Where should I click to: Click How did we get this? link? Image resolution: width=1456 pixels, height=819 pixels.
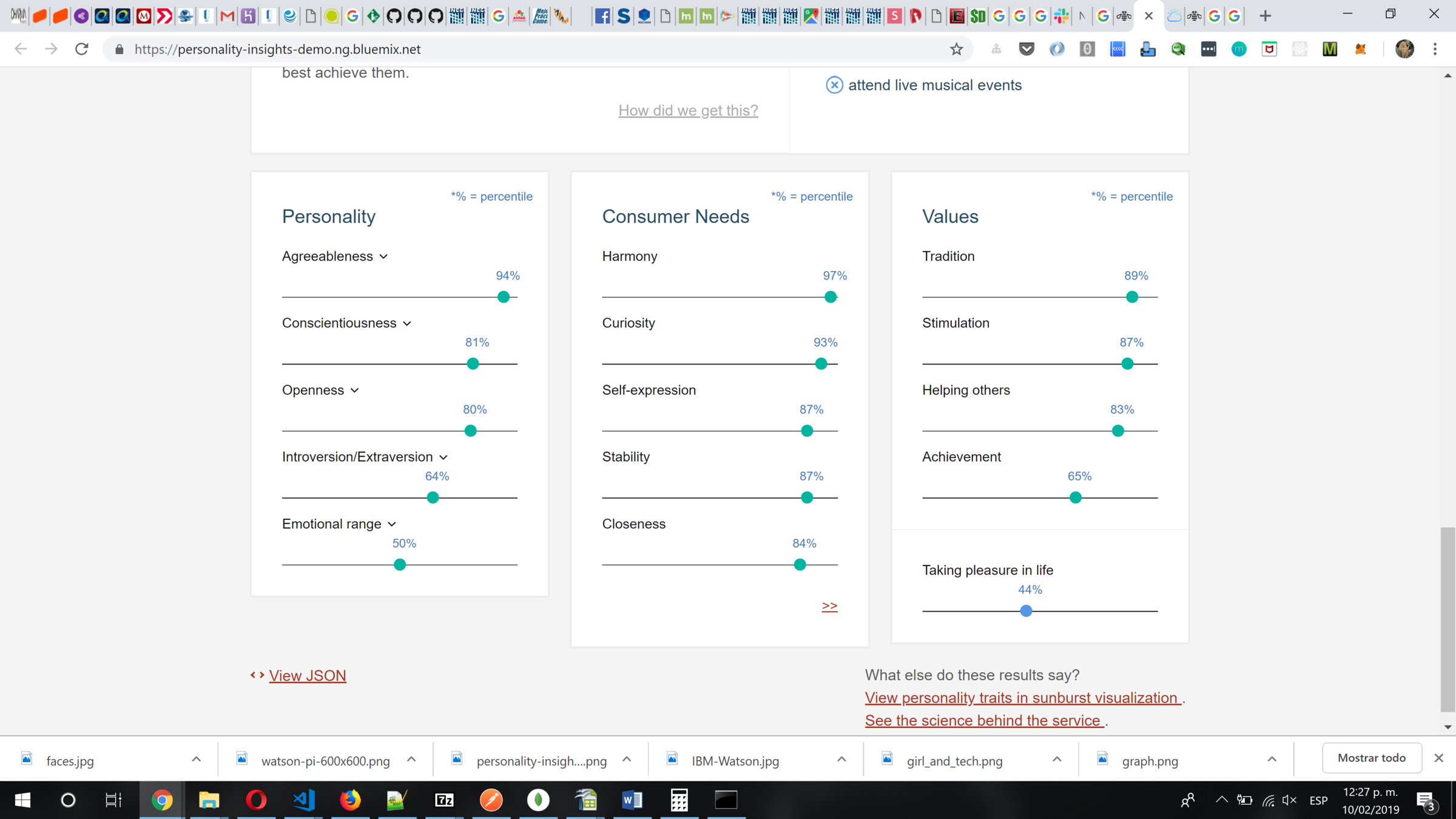pyautogui.click(x=688, y=110)
